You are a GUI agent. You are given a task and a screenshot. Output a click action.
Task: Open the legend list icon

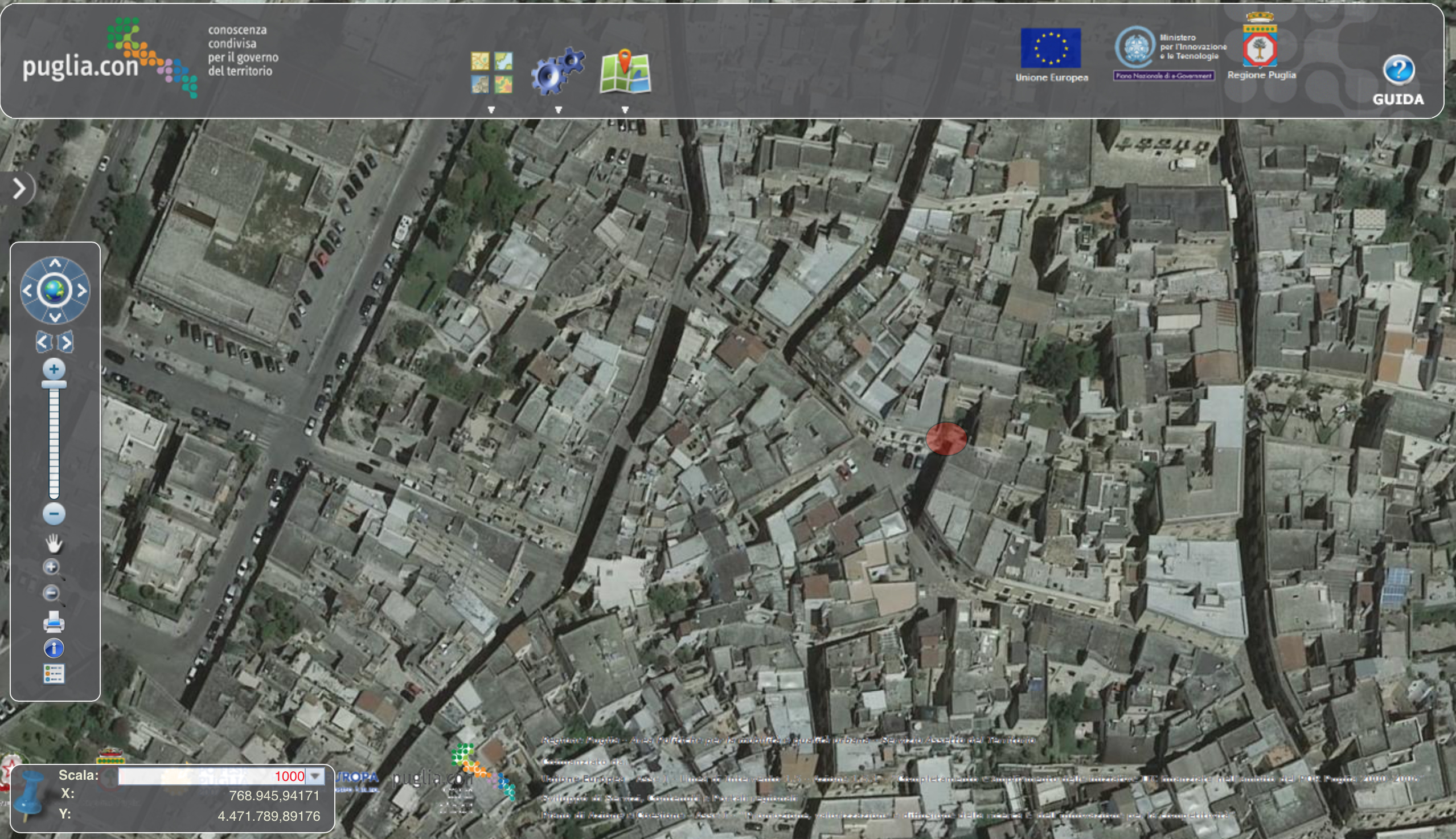[54, 673]
